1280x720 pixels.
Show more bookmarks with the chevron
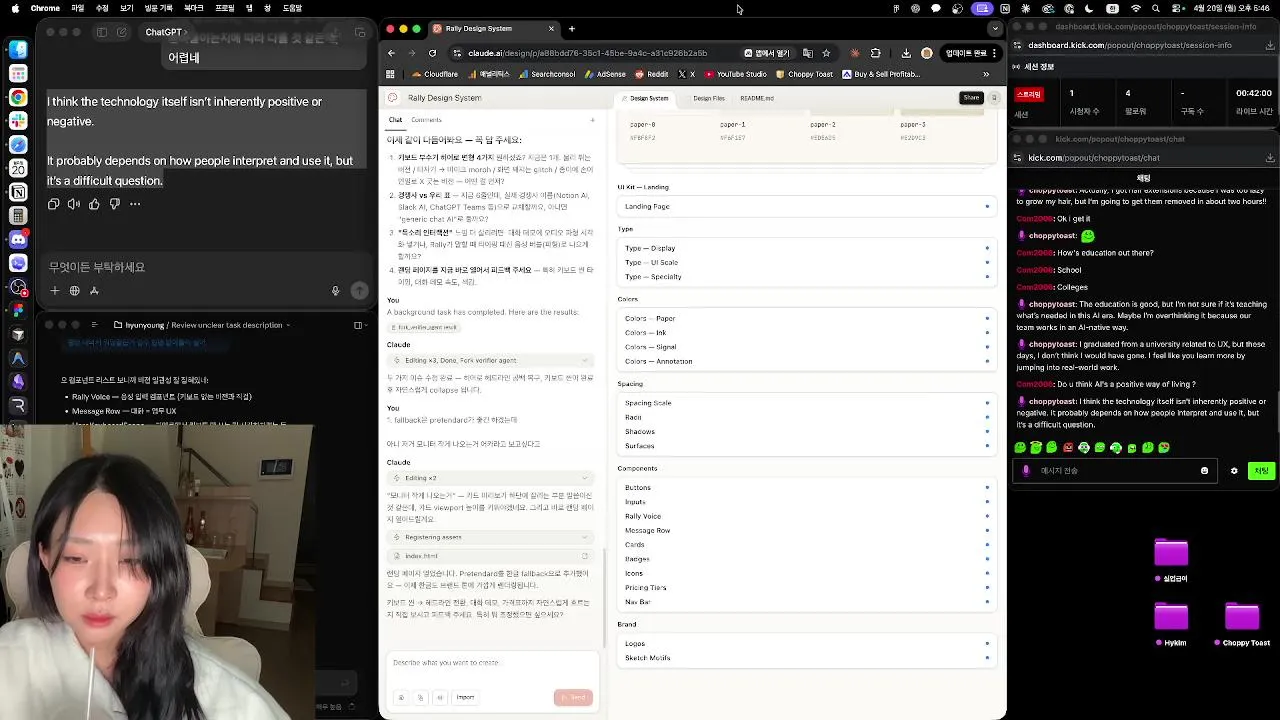coord(986,74)
